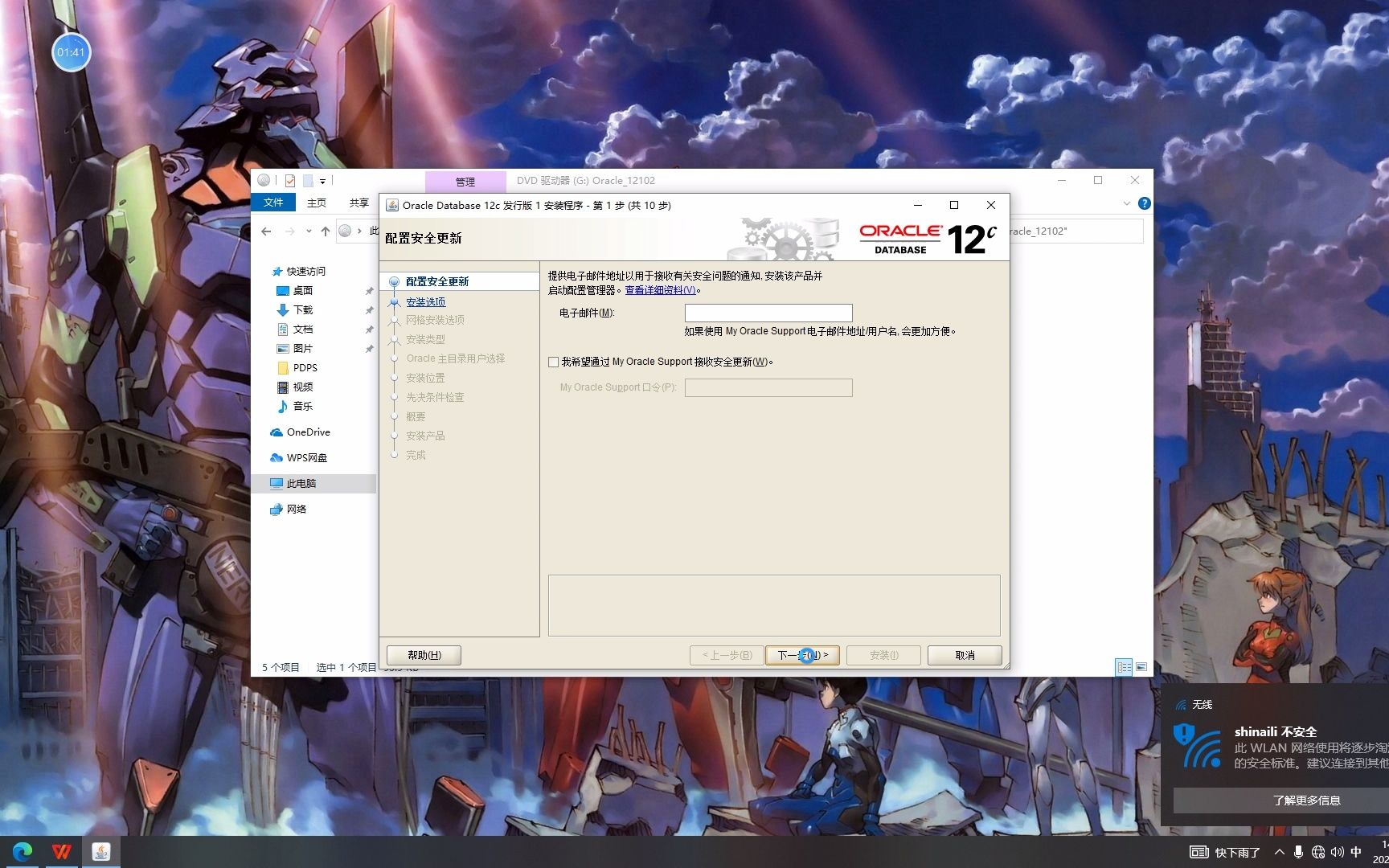Open the 文件 tab in File Explorer
The height and width of the screenshot is (868, 1389).
(273, 203)
